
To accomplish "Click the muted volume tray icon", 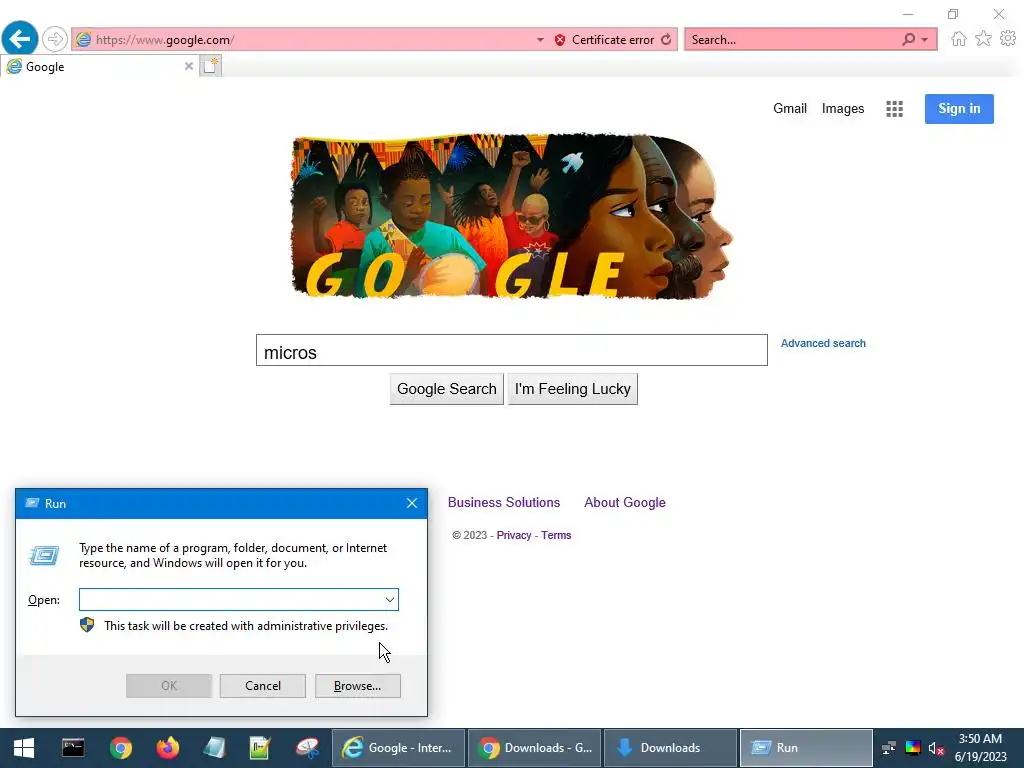I will pyautogui.click(x=936, y=748).
